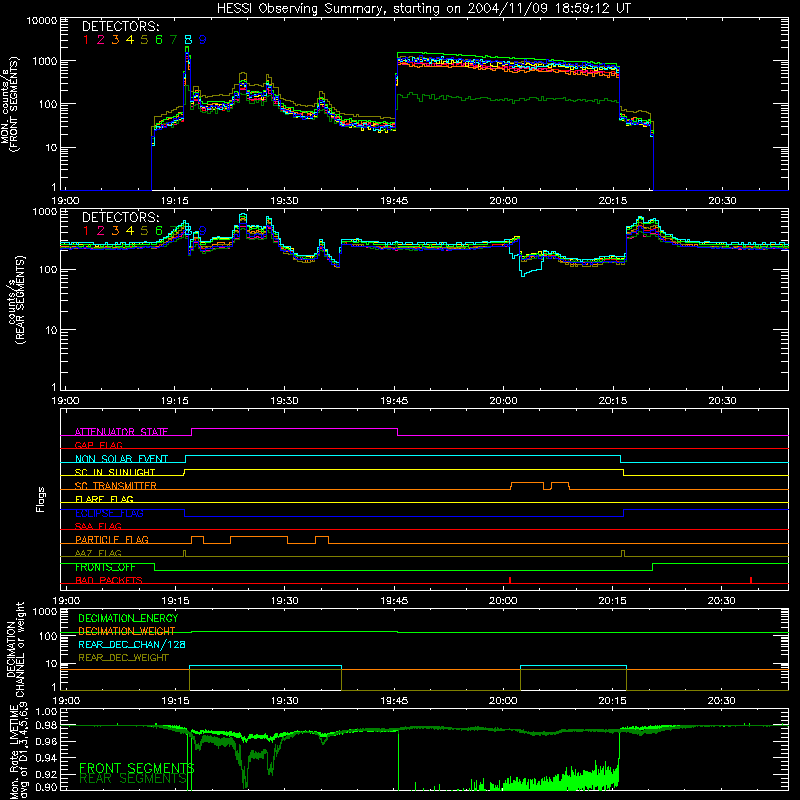Click the SC_IN_SUNLIGHT flag label
Image resolution: width=800 pixels, height=800 pixels.
pyautogui.click(x=115, y=472)
